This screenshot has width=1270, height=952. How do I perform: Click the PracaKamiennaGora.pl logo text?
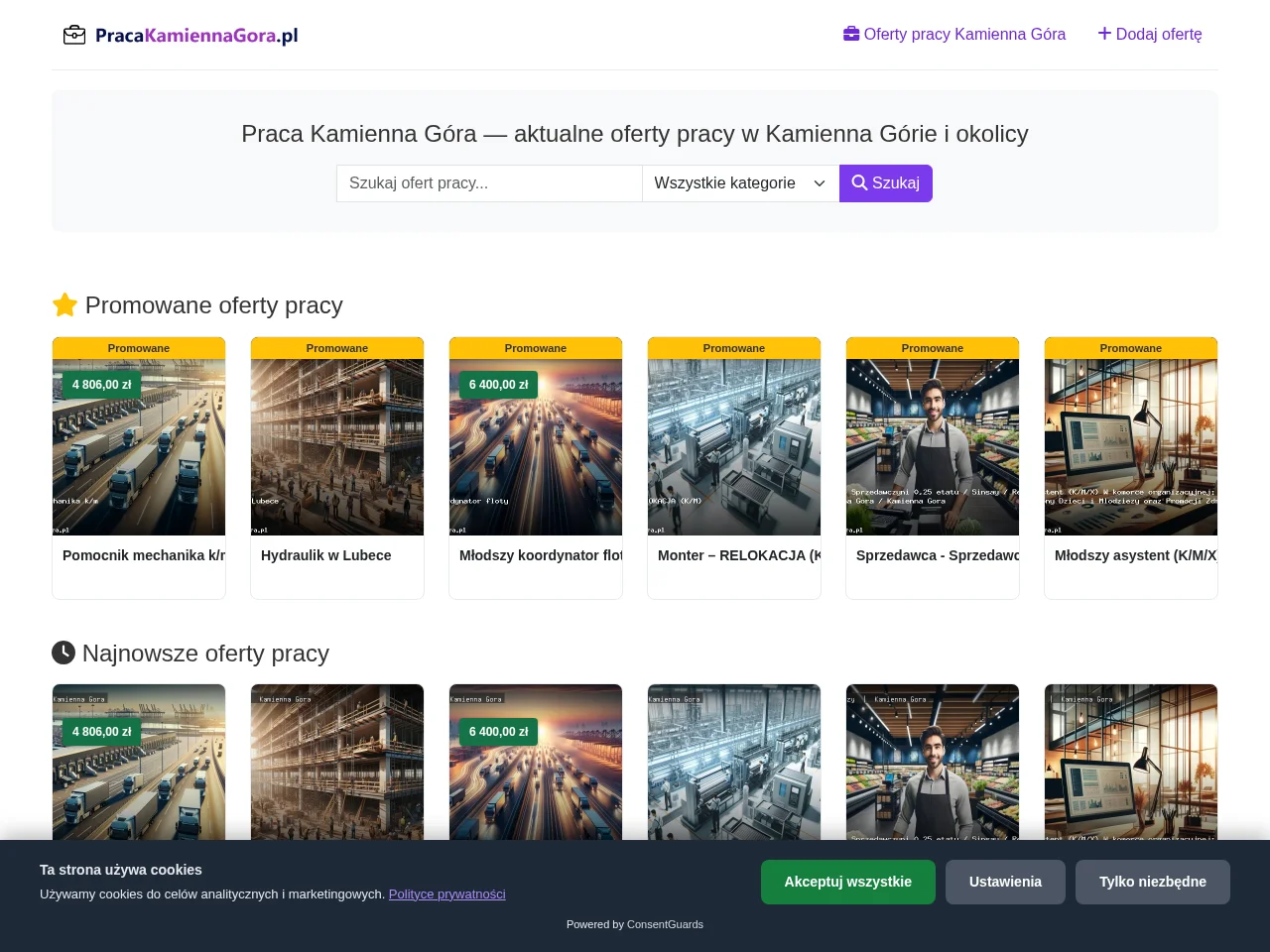[x=196, y=36]
